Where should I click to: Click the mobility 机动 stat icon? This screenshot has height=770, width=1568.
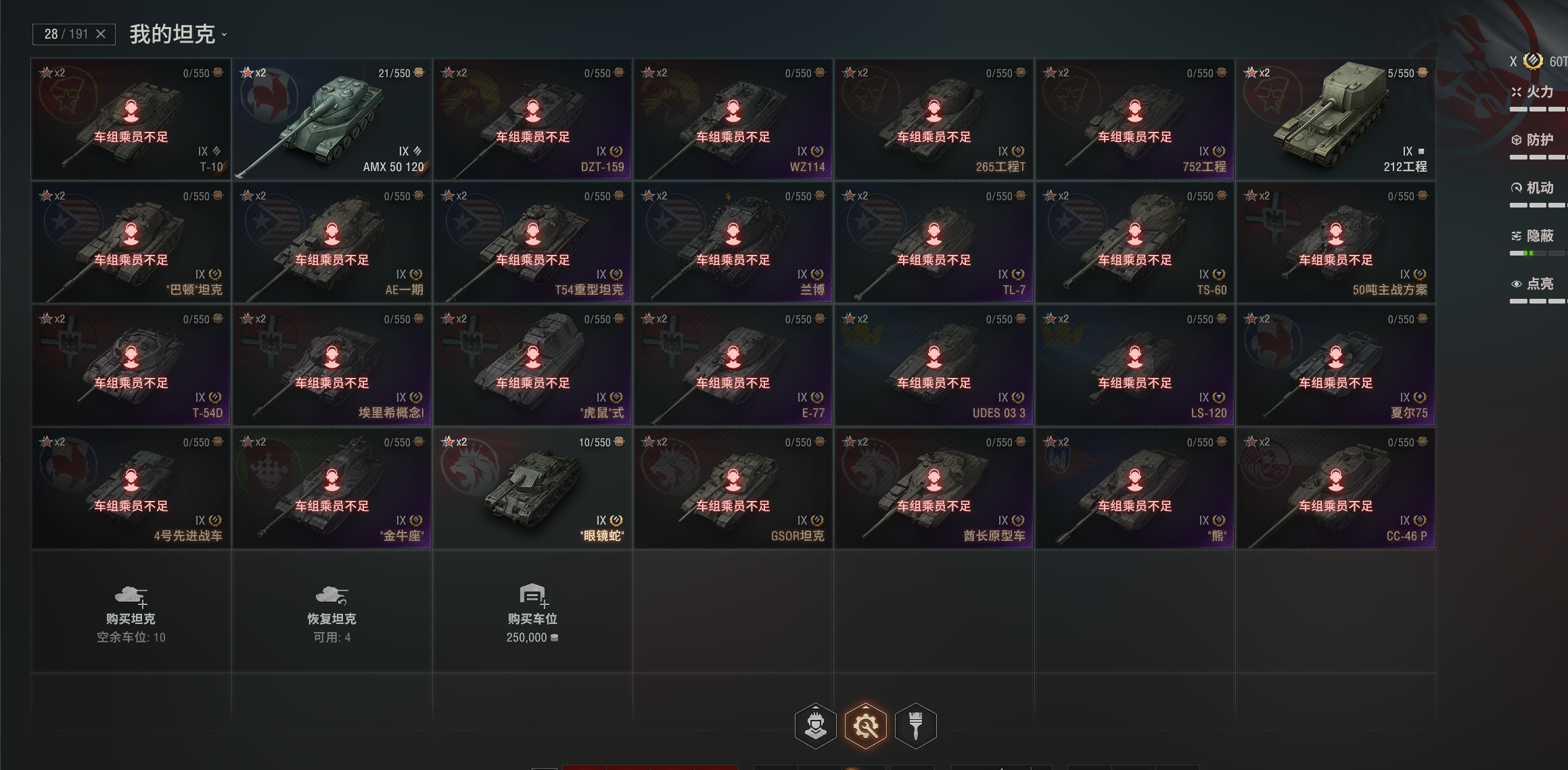tap(1517, 188)
